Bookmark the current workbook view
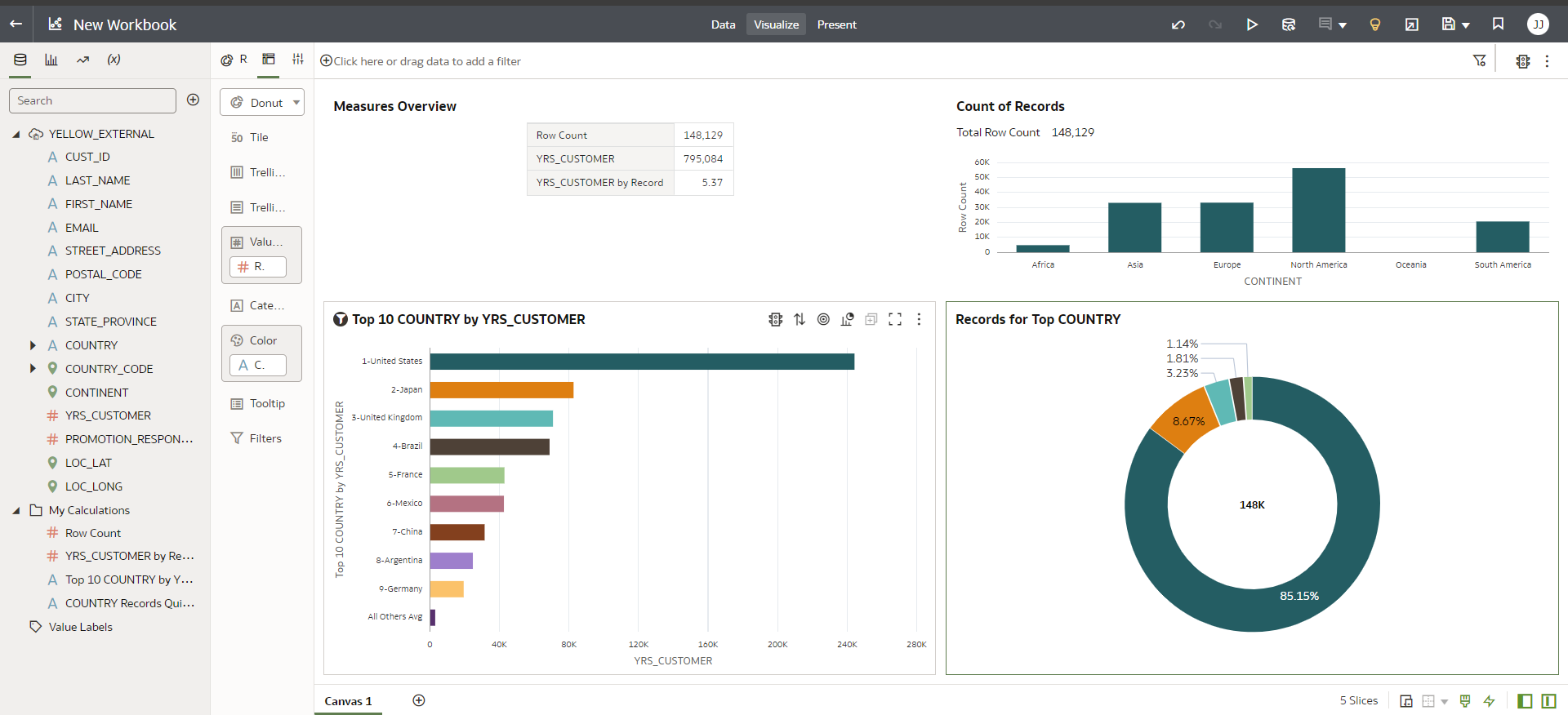 click(1498, 24)
